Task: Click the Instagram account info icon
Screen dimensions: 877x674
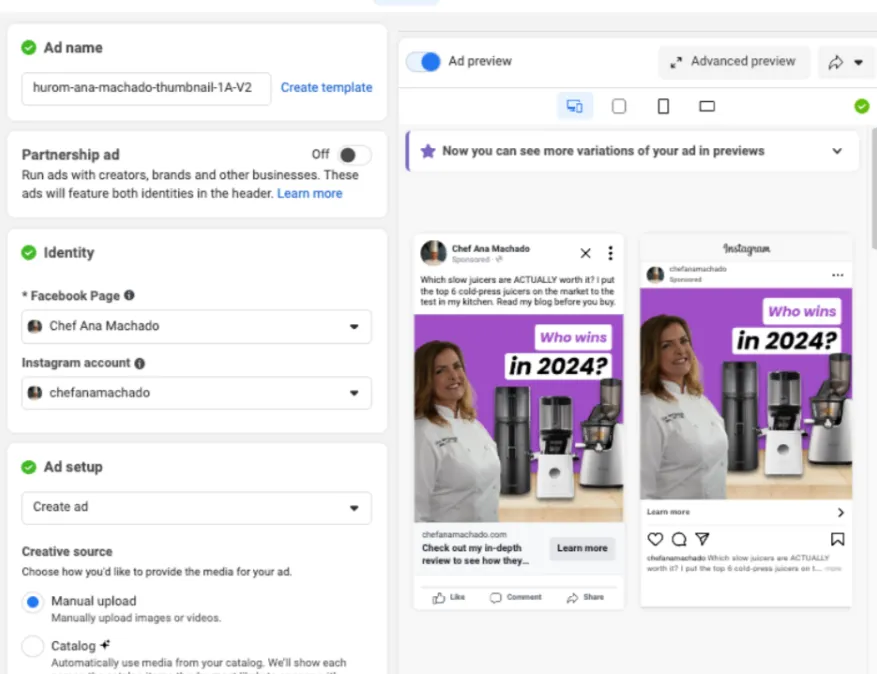Action: pyautogui.click(x=140, y=364)
